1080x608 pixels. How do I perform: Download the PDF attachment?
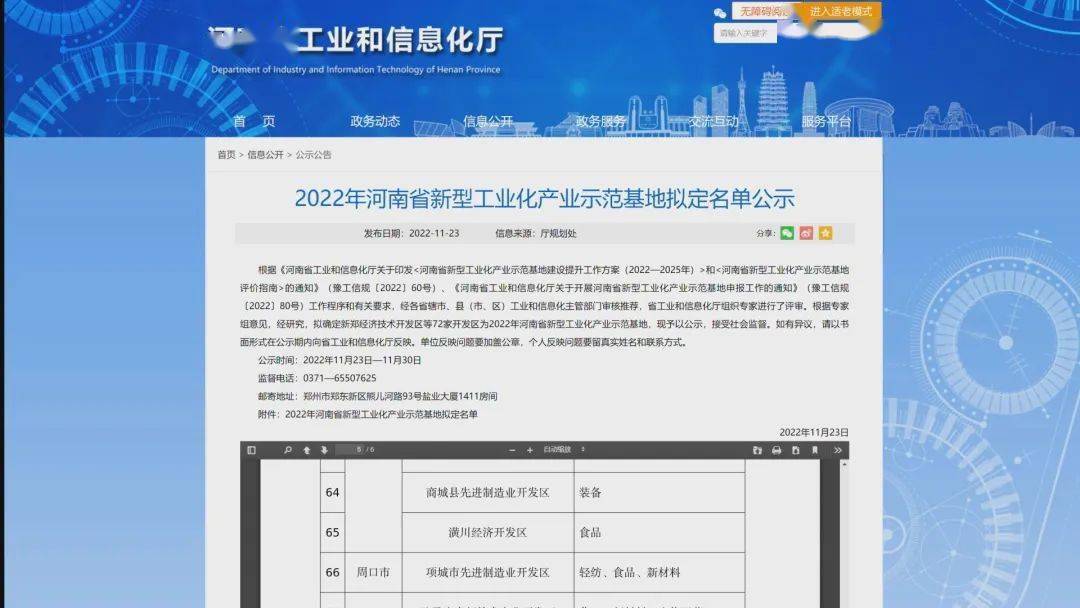point(796,450)
